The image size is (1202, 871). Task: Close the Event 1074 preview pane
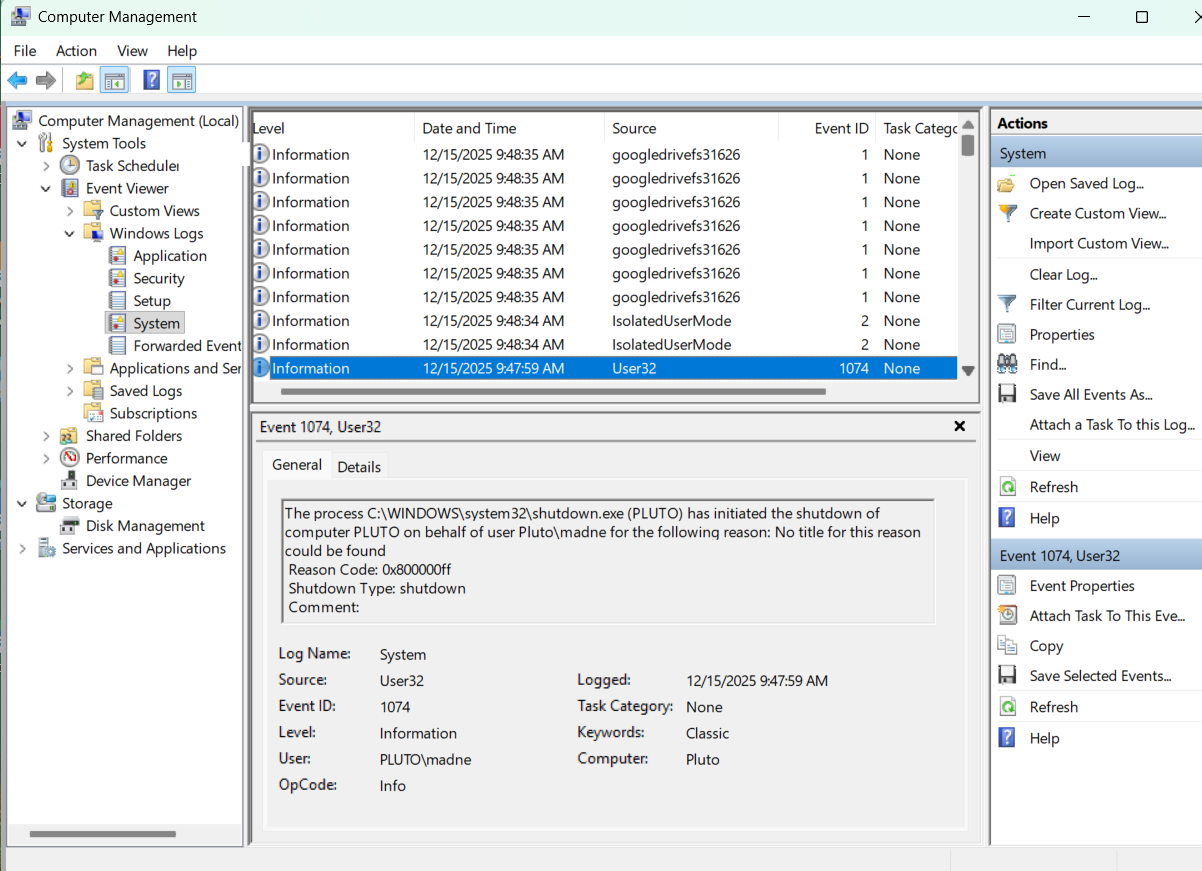coord(960,426)
